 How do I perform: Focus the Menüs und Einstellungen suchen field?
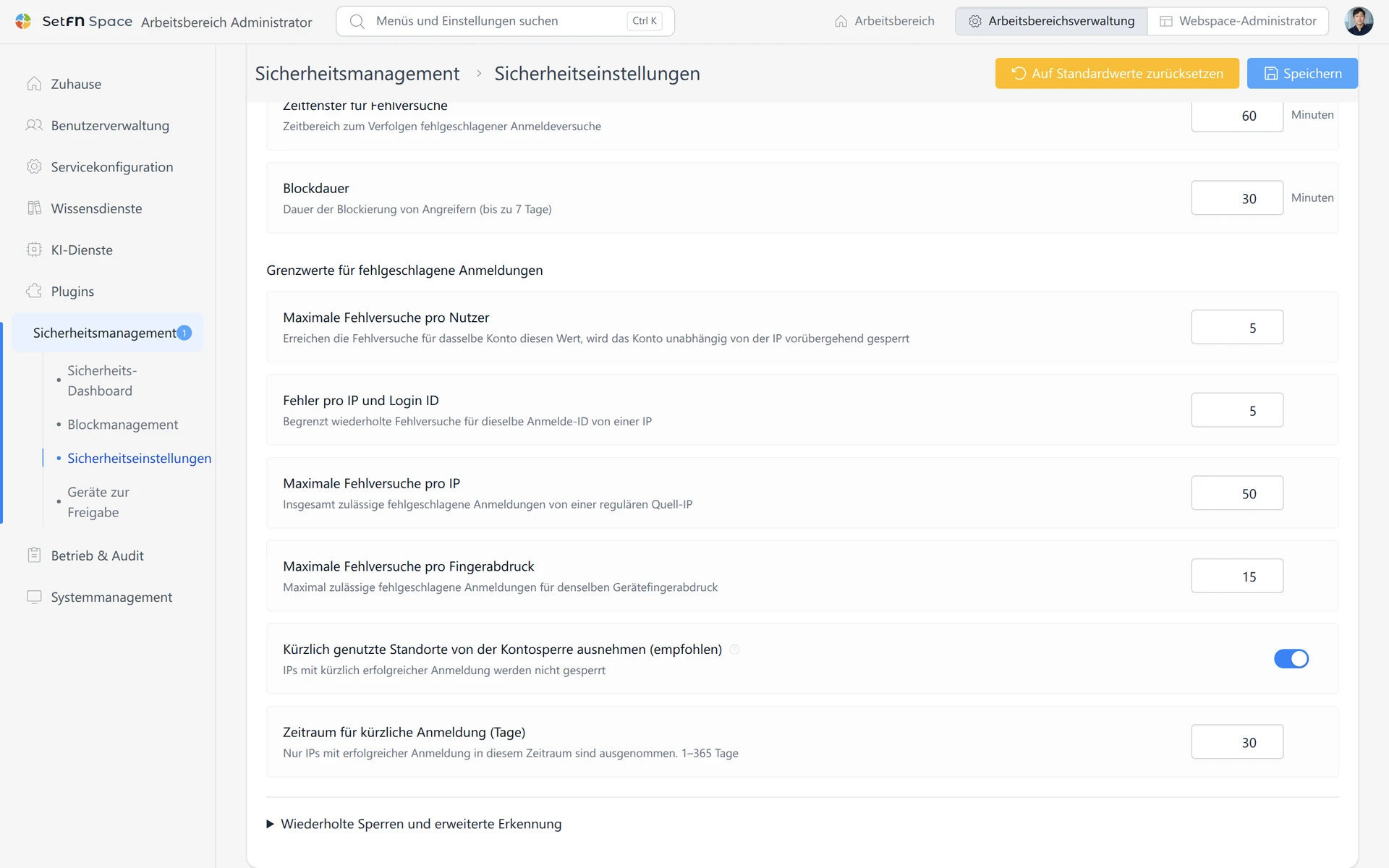pos(505,21)
